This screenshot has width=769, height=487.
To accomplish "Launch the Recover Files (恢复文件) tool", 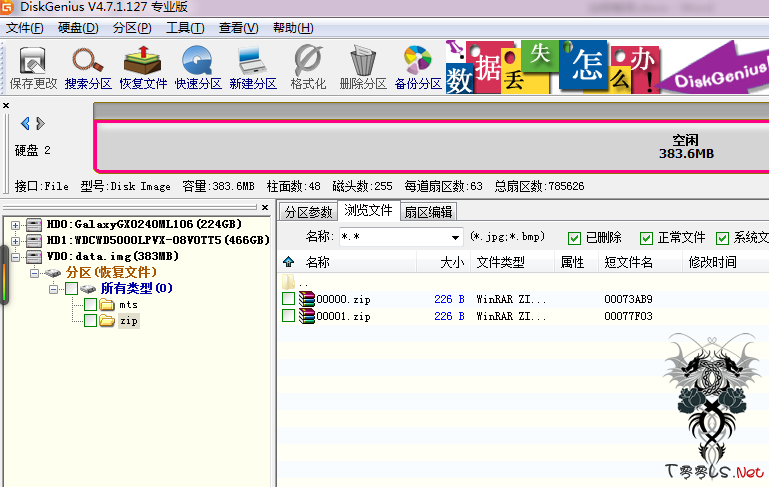I will coord(143,67).
